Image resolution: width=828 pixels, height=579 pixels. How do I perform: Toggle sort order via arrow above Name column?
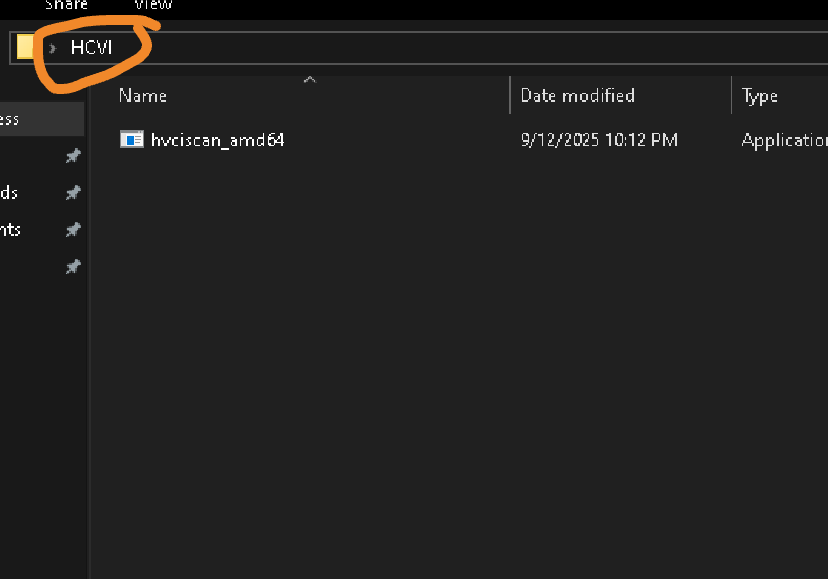(x=310, y=80)
